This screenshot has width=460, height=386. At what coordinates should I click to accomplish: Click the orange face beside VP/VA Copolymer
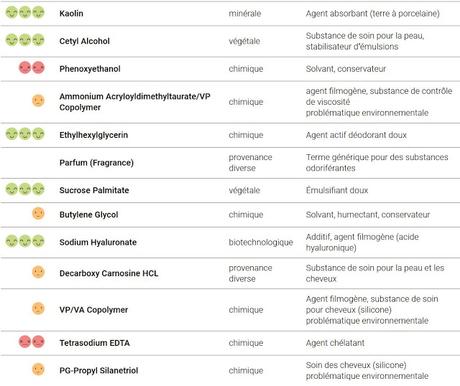coord(38,309)
